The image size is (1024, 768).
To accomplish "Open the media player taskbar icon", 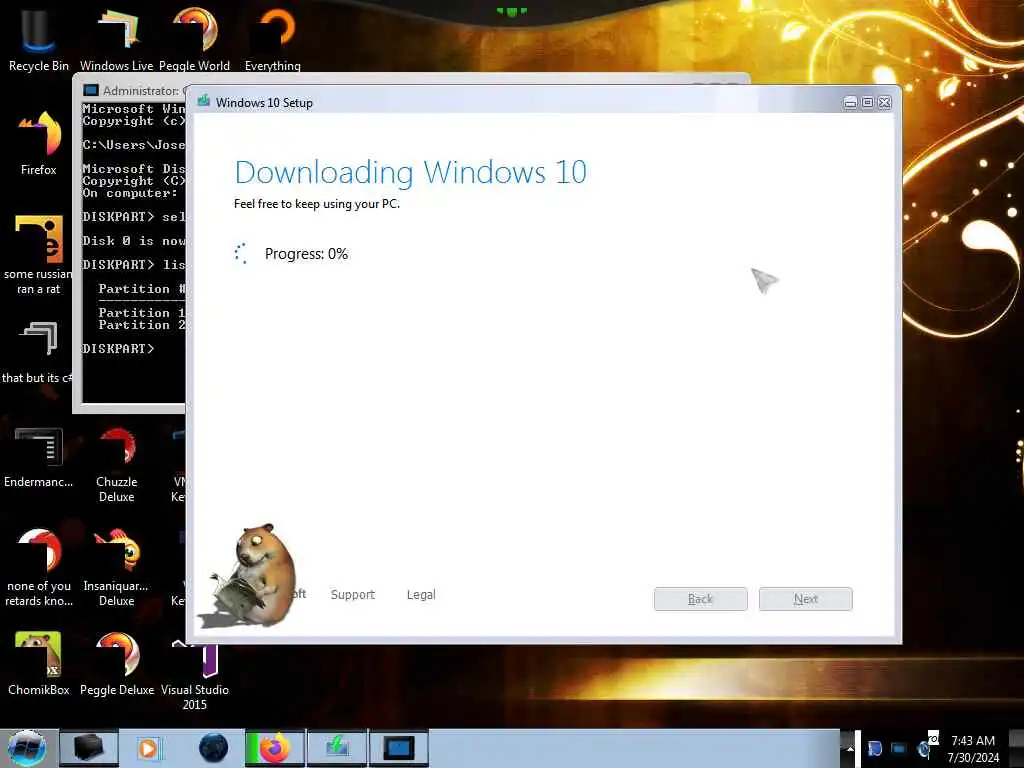I will coord(150,748).
